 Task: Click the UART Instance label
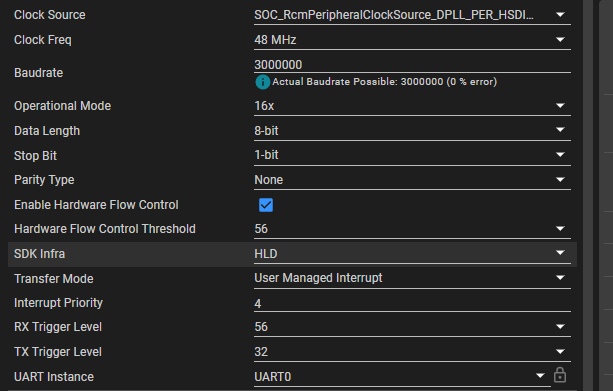(x=54, y=377)
